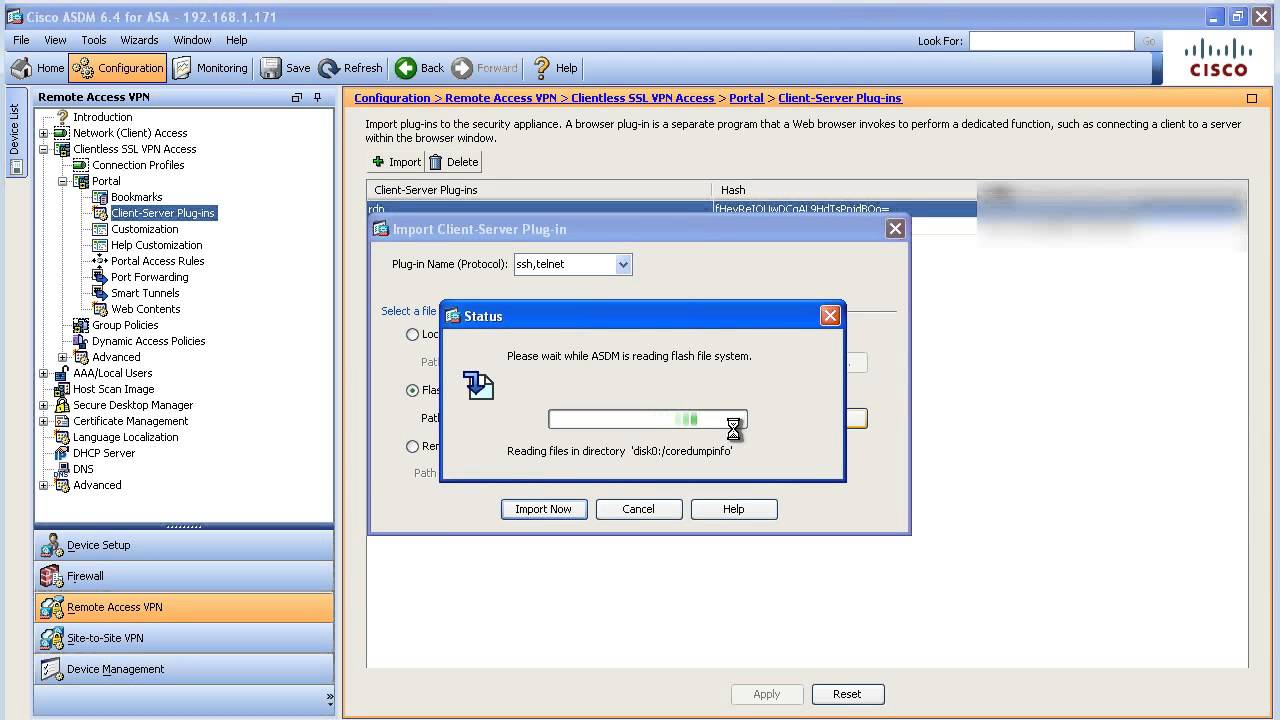Viewport: 1280px width, 720px height.
Task: Expand Secure Desktop Manager node
Action: (43, 405)
